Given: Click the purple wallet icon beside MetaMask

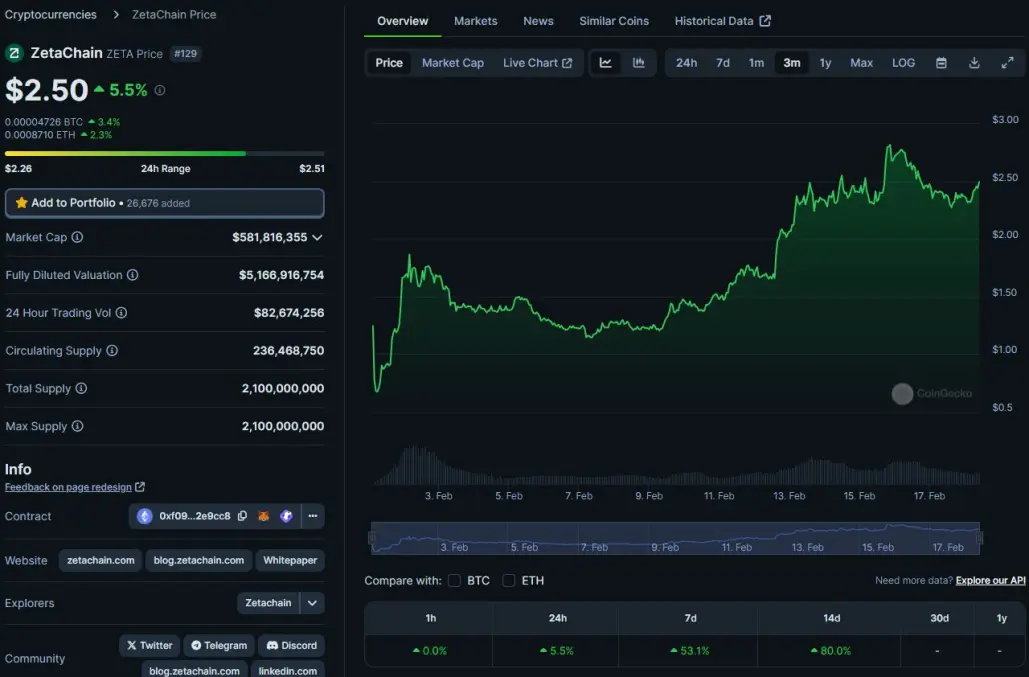Looking at the screenshot, I should coord(286,516).
